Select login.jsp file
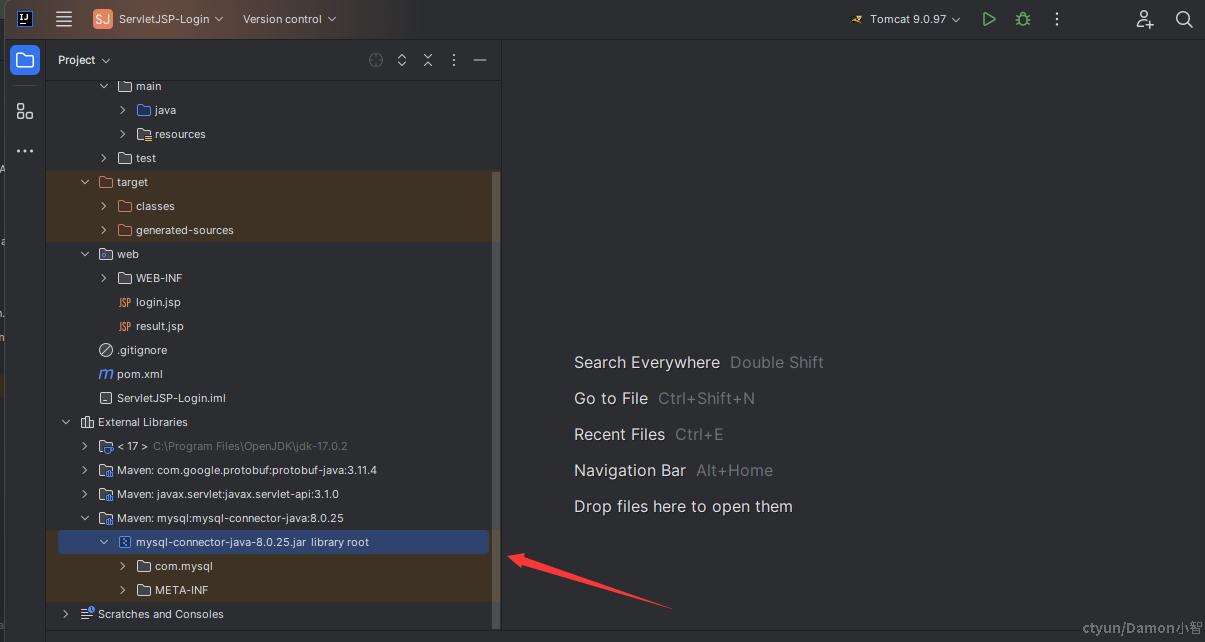 [158, 302]
